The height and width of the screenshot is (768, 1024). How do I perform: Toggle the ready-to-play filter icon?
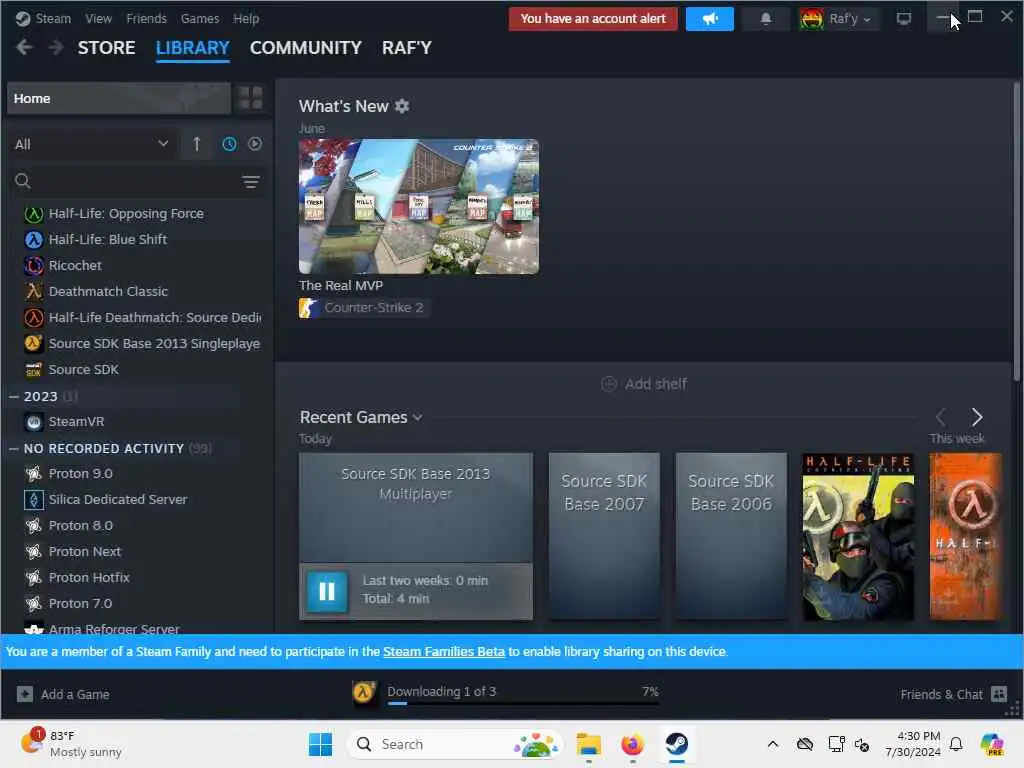pos(255,144)
